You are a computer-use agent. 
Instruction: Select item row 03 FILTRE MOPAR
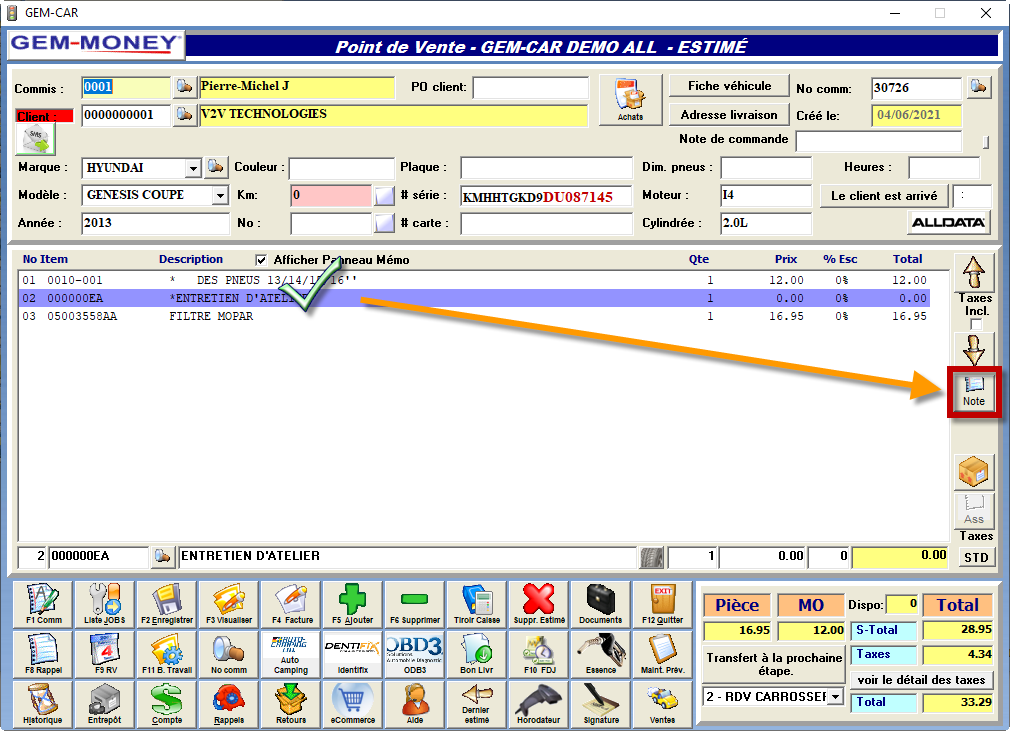pos(474,316)
